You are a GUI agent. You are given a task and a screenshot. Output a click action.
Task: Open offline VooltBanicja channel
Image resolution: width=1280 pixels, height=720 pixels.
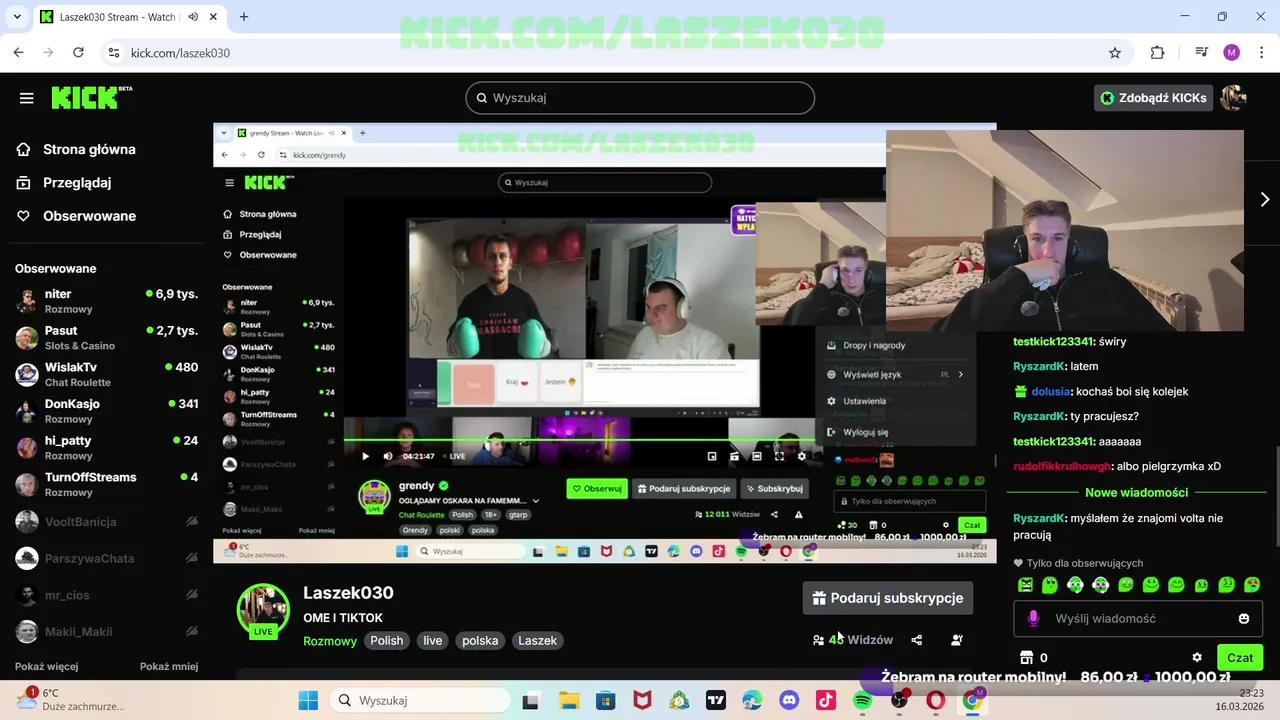coord(105,521)
